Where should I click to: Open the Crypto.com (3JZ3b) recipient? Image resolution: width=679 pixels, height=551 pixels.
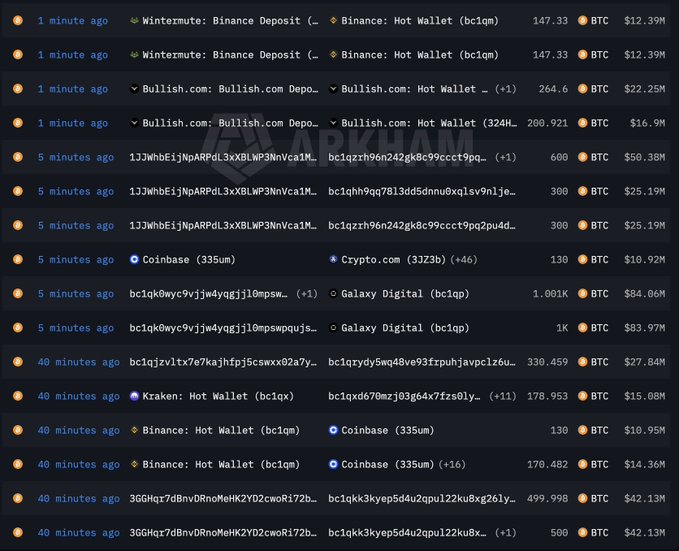(393, 259)
